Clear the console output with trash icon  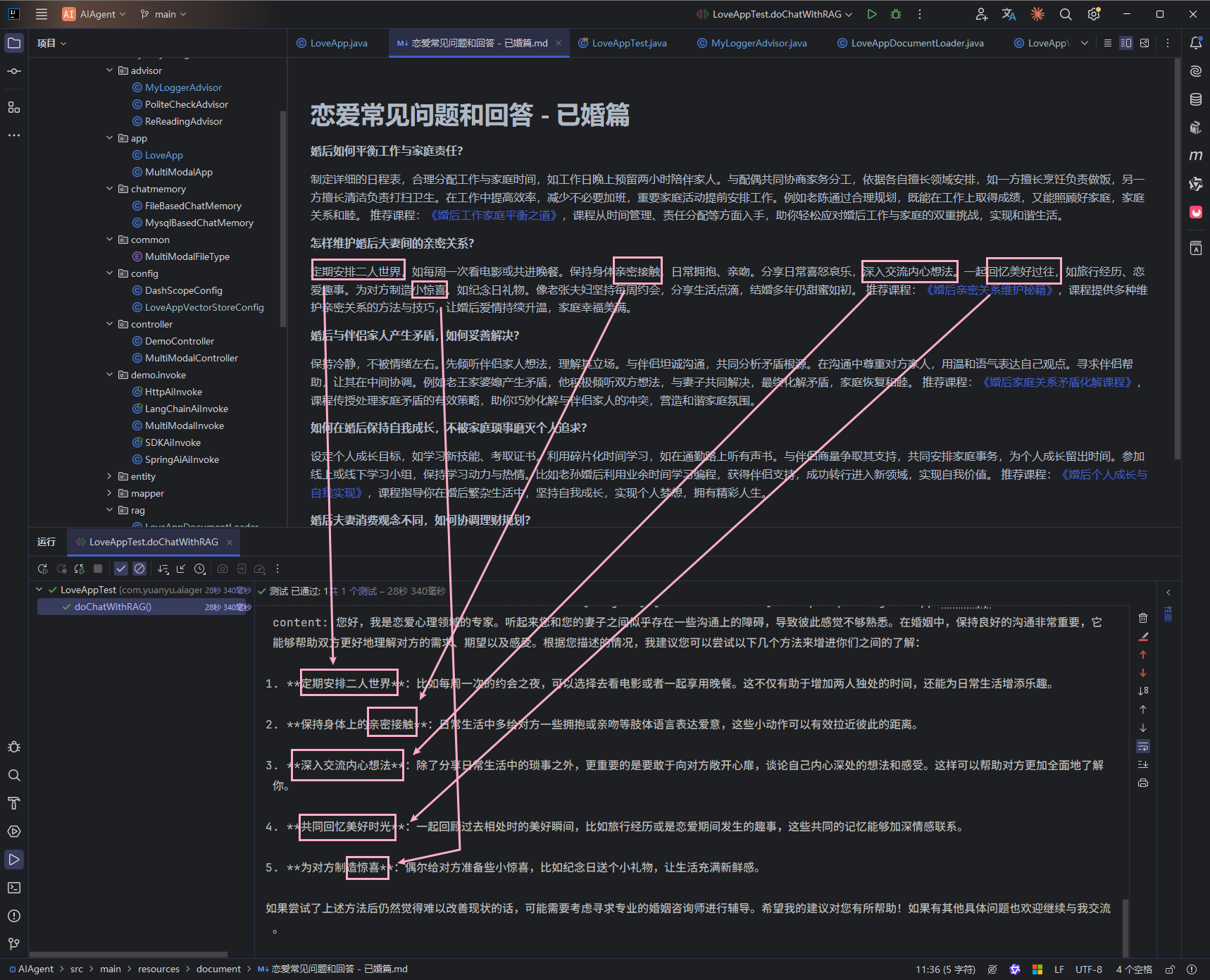1143,618
